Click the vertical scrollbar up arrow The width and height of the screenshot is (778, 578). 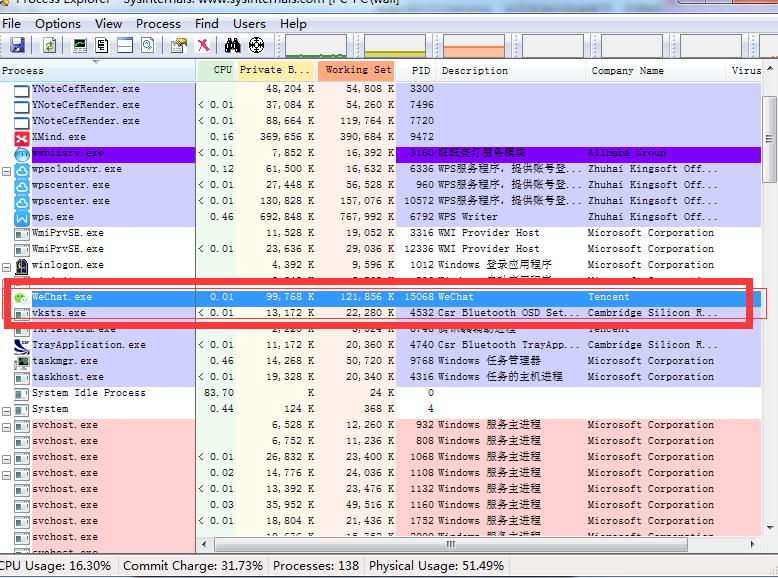770,68
